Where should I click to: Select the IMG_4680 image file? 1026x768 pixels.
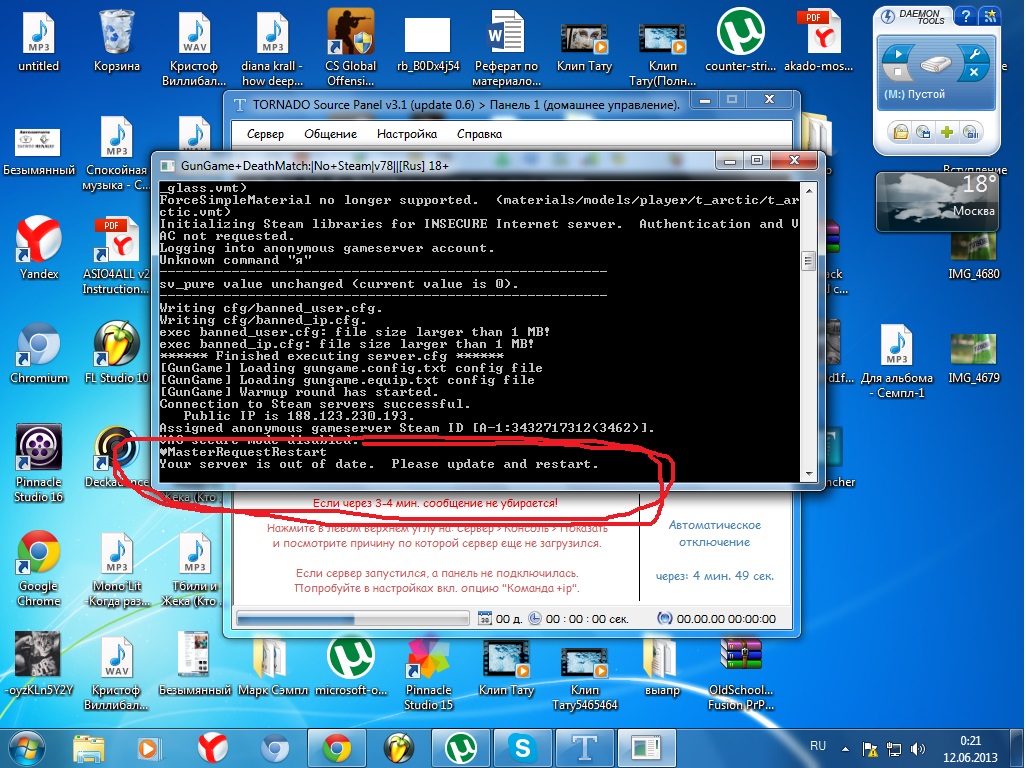974,255
